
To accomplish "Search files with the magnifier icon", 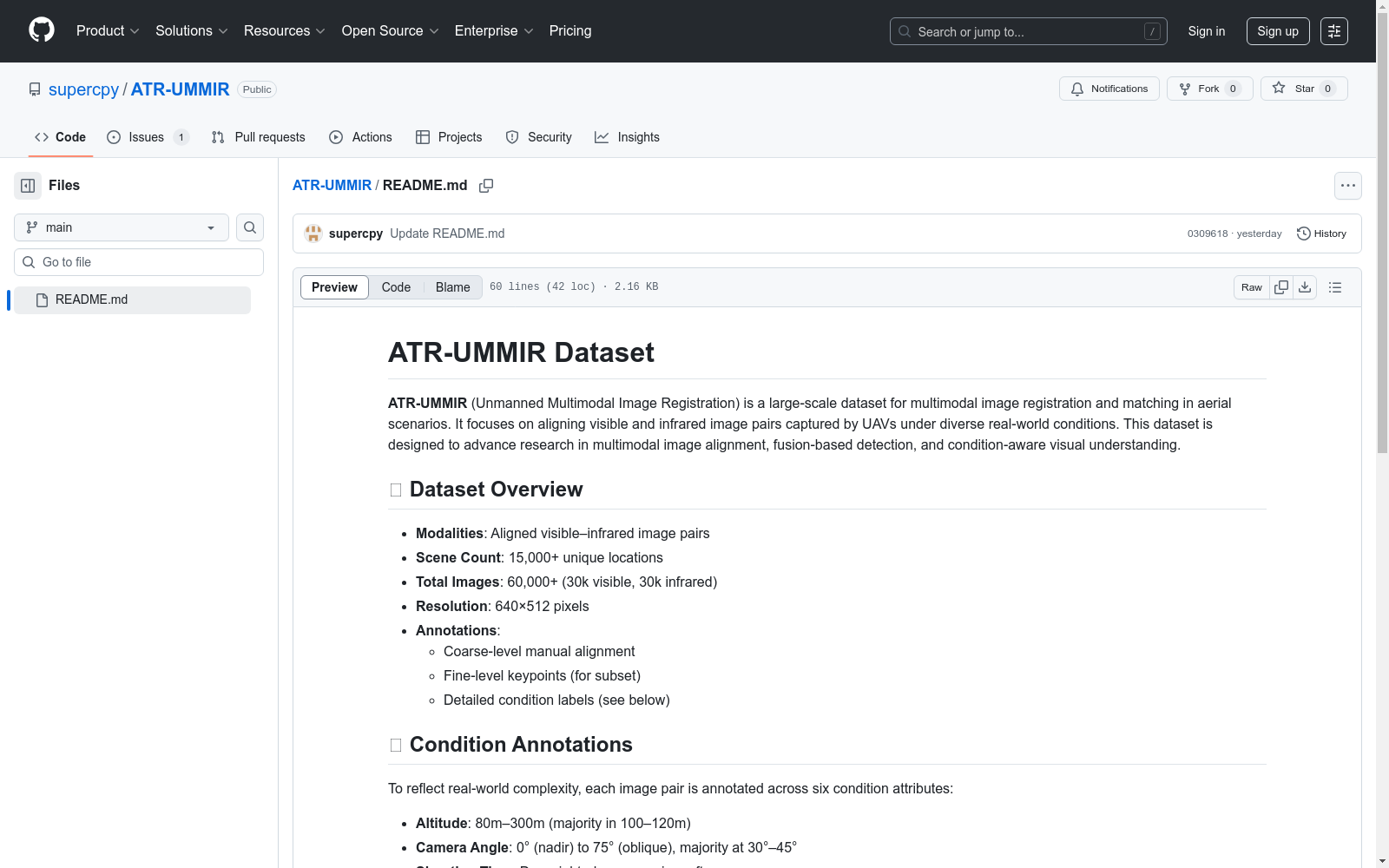I will (x=250, y=227).
